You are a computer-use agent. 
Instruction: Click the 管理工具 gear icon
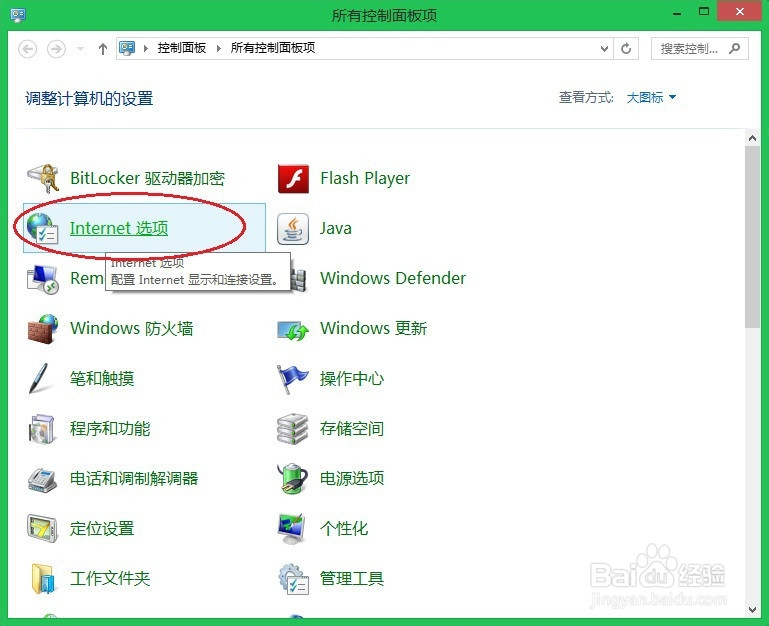click(293, 579)
